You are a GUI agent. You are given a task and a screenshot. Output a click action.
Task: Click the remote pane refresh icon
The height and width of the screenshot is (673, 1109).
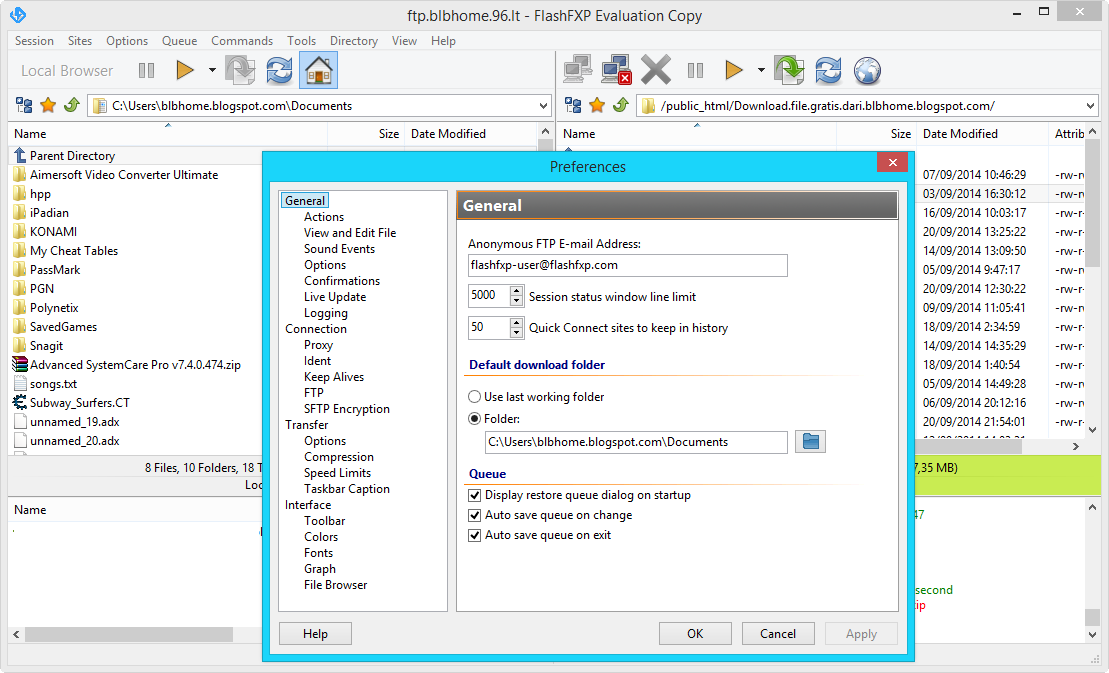(828, 71)
